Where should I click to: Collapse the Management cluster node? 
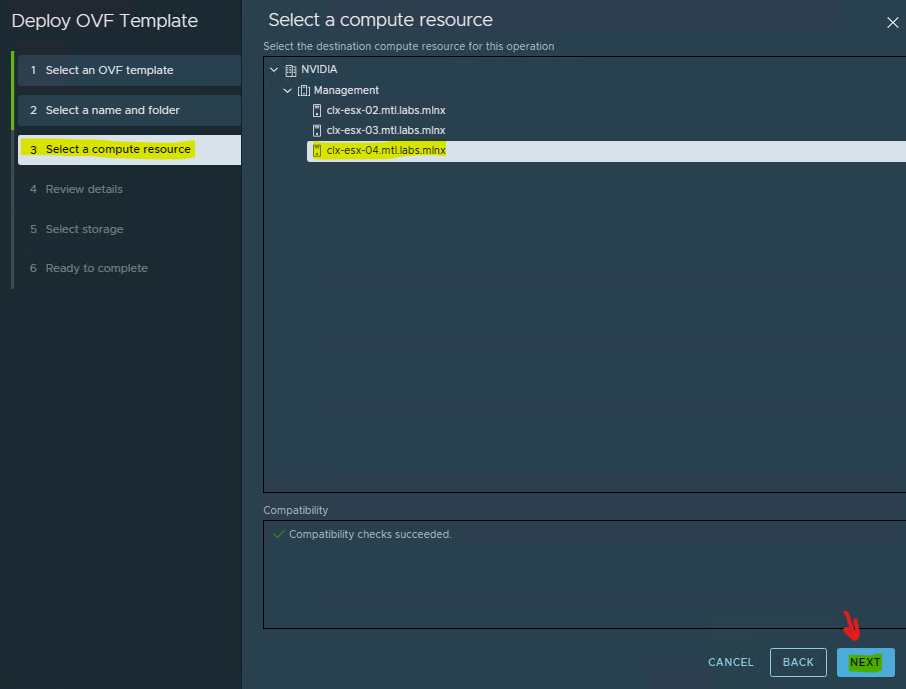click(287, 91)
